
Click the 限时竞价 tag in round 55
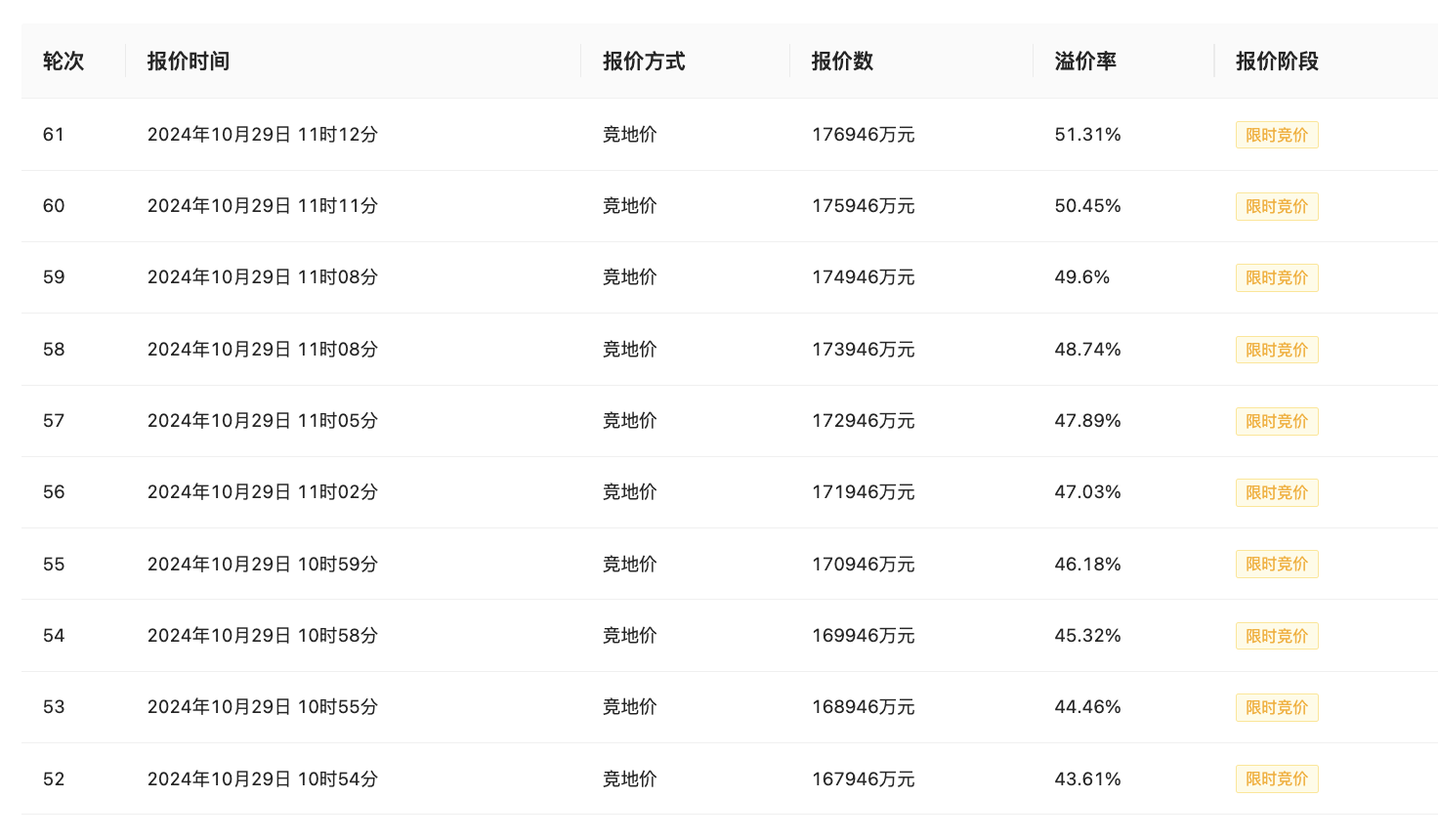[x=1276, y=565]
